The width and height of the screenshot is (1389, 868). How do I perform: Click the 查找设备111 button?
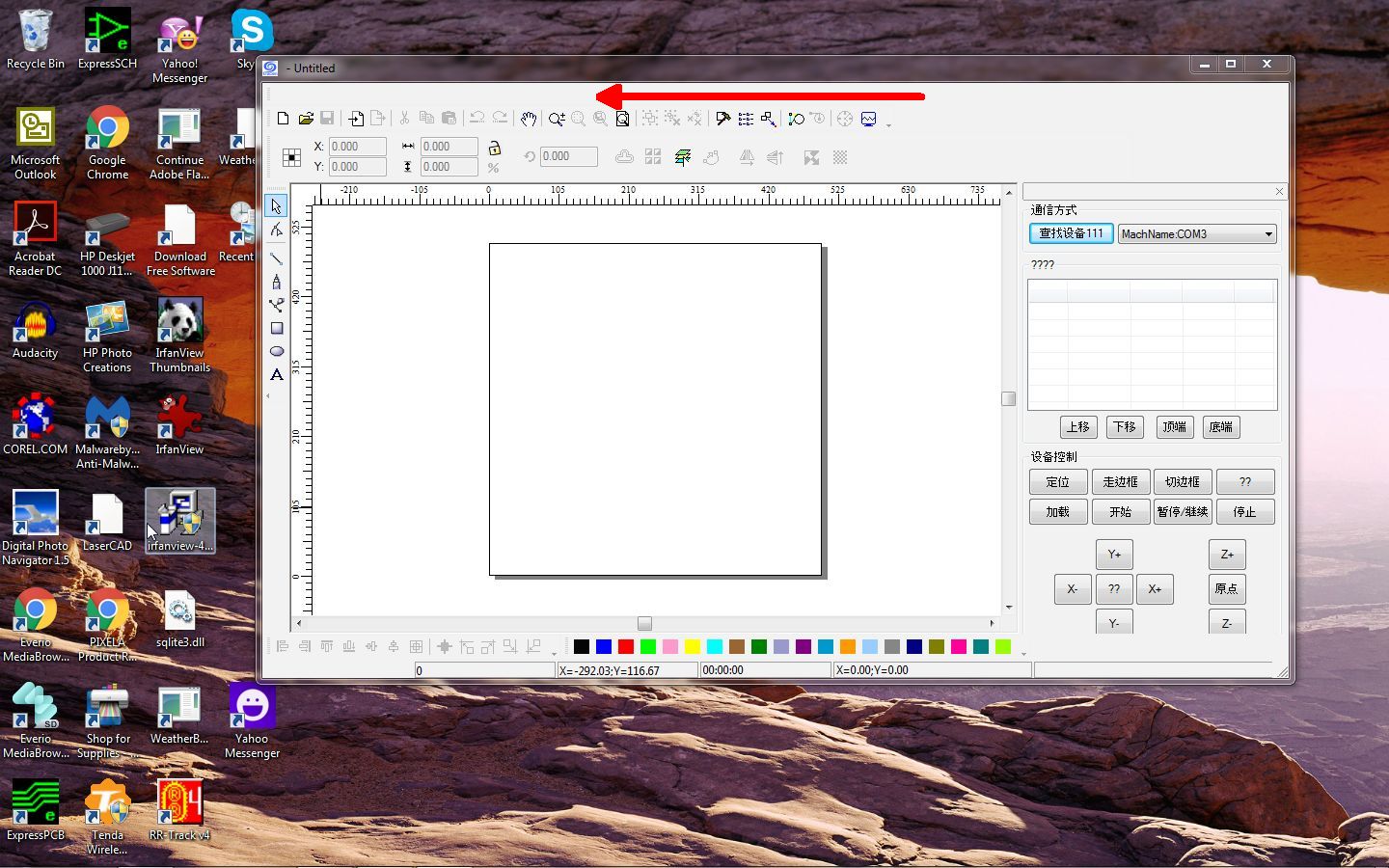(1071, 233)
